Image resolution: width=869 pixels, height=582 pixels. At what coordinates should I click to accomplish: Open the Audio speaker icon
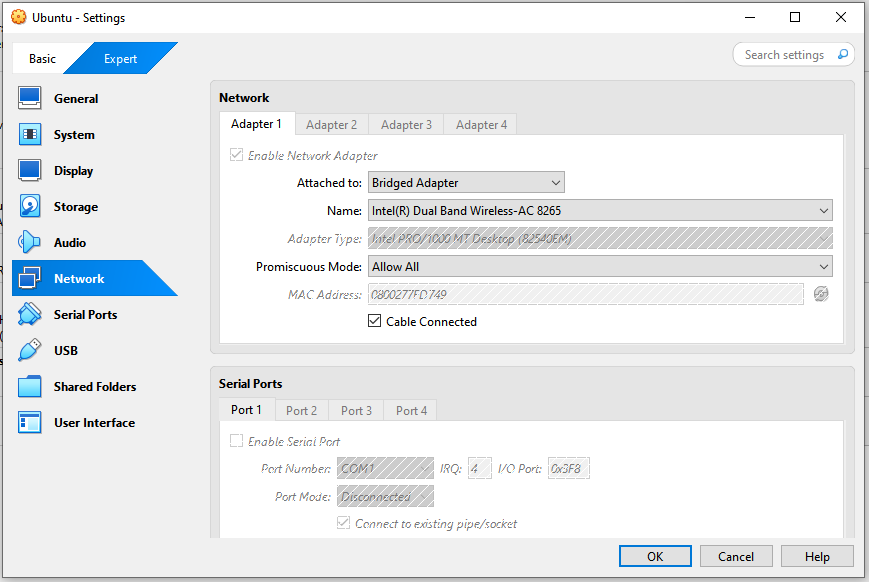point(30,242)
